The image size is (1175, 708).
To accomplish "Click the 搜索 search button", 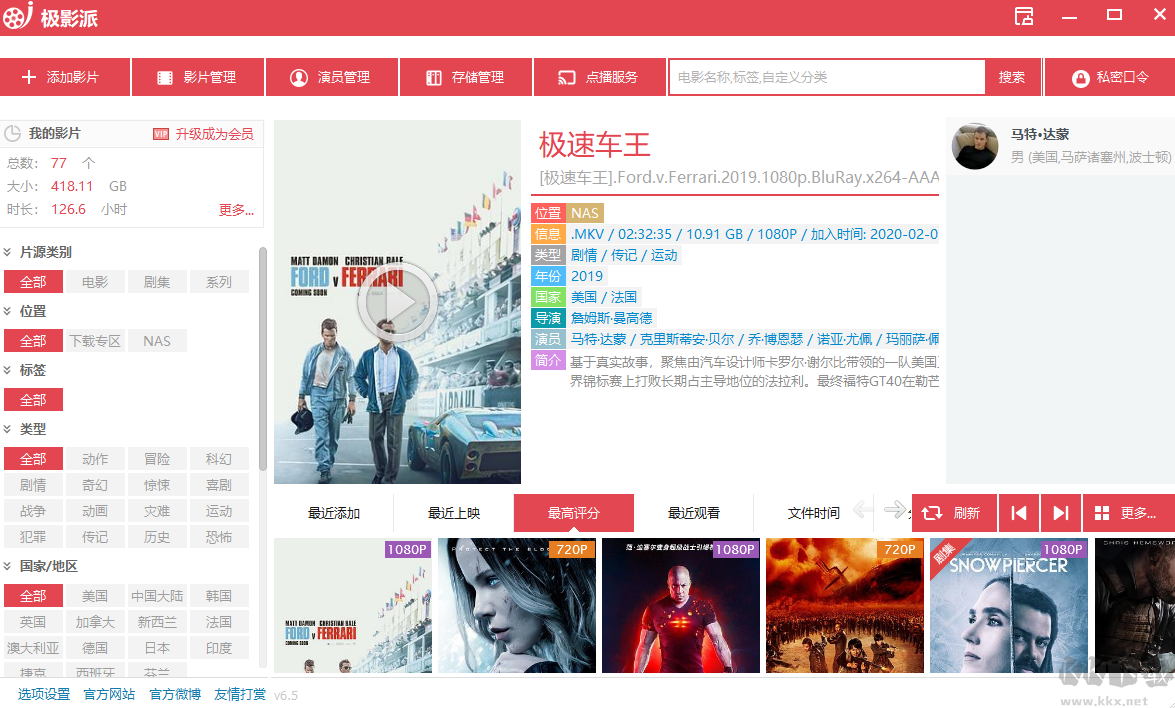I will 1012,77.
